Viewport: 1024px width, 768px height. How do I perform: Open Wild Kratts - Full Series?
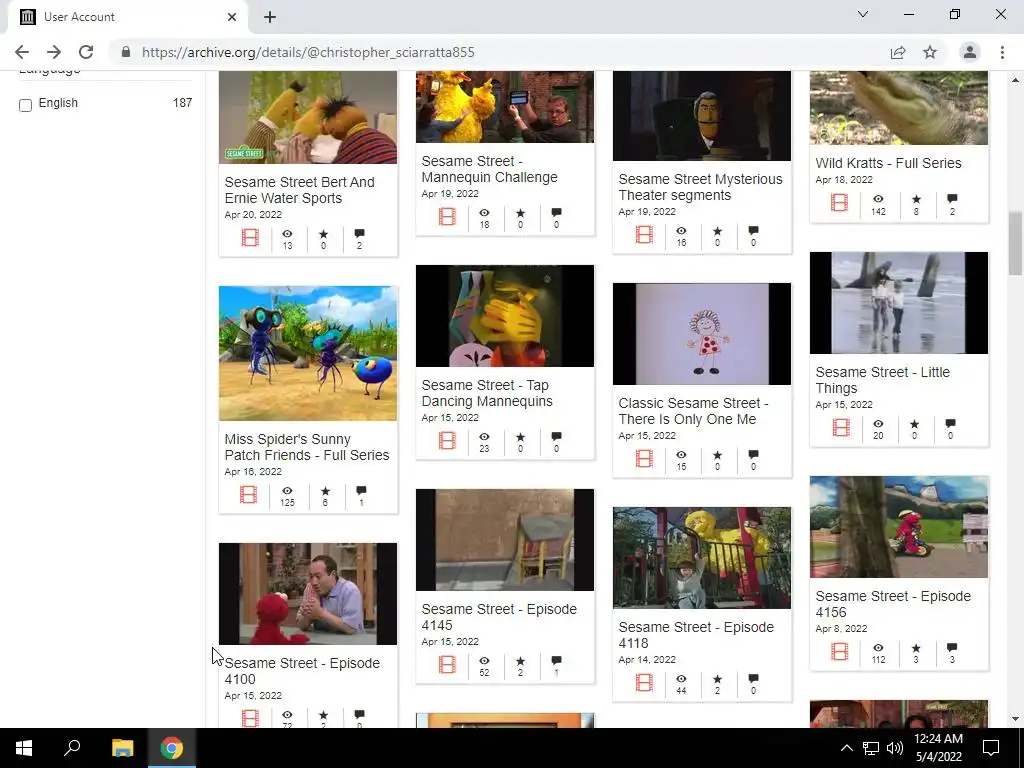click(888, 163)
